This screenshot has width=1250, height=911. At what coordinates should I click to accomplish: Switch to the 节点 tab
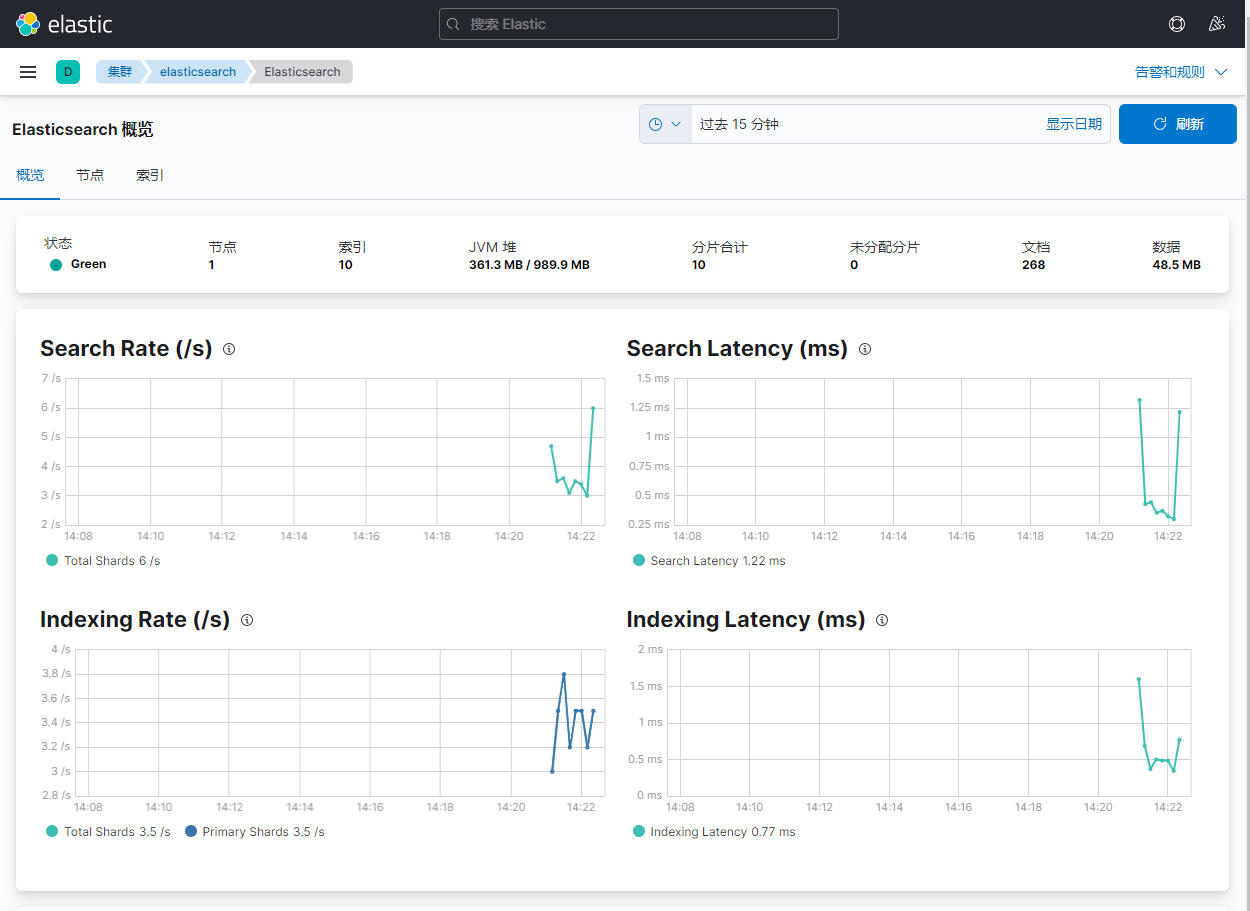pos(90,175)
